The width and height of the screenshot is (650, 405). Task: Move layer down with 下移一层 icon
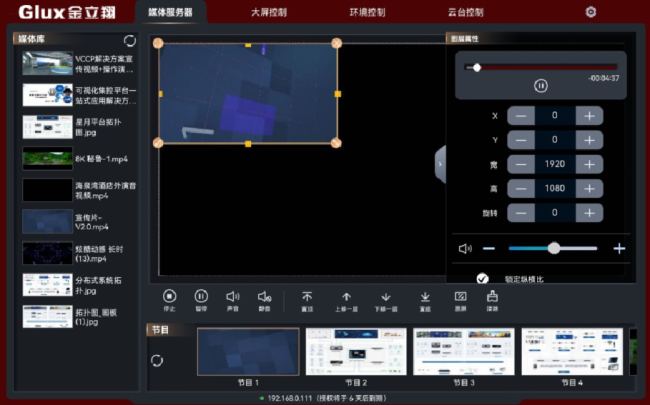[385, 296]
